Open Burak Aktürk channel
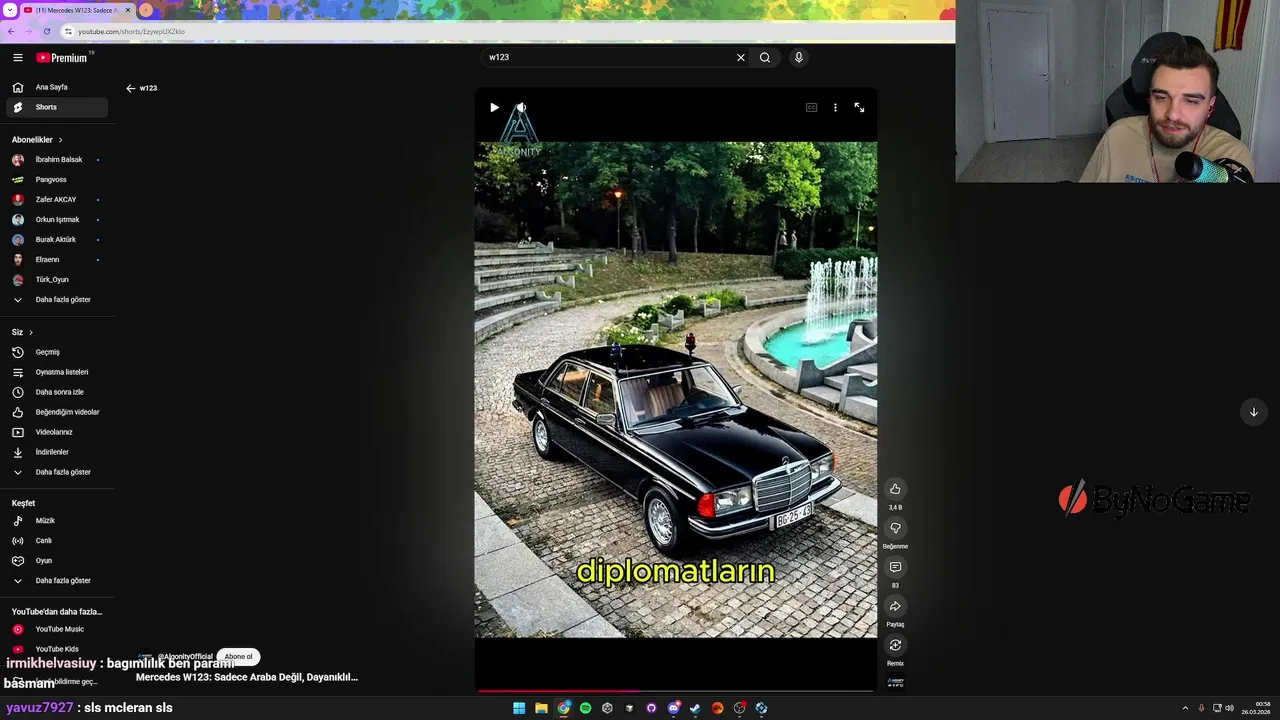Screen dimensions: 1280x720 coord(57,240)
